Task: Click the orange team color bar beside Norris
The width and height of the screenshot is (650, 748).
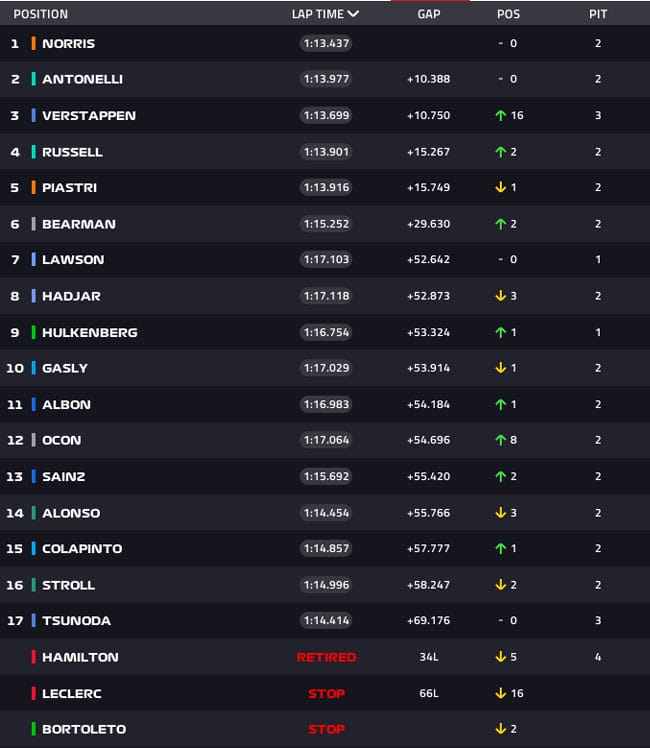Action: [34, 44]
